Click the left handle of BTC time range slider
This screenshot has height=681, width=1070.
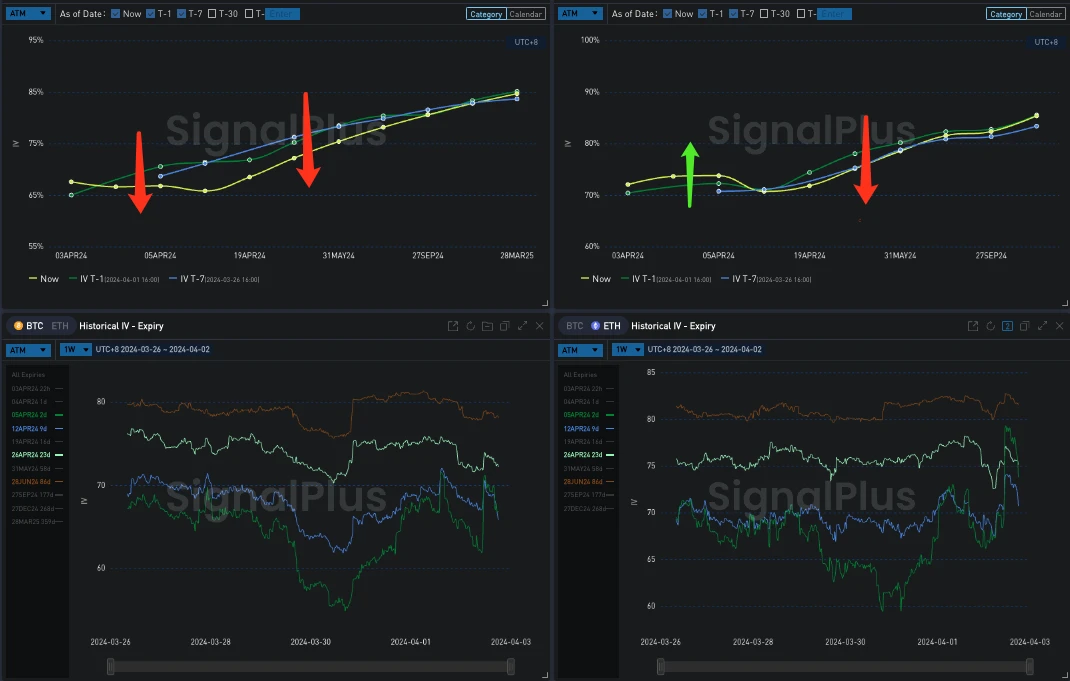[x=111, y=666]
